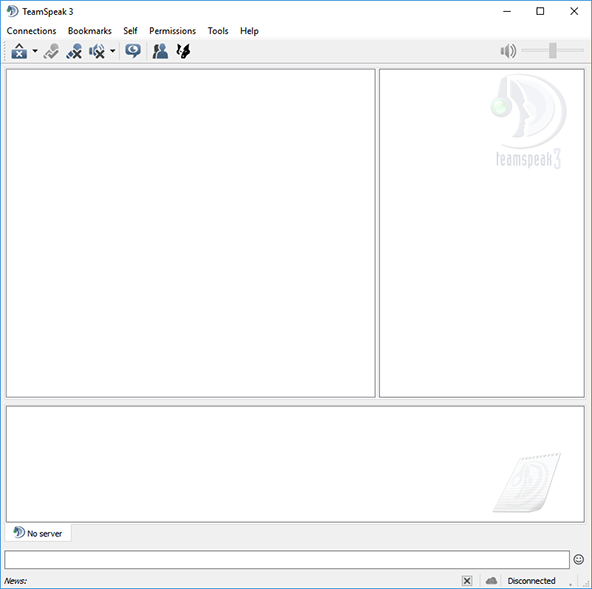Click the TeamSpeak 3 title bar icon
This screenshot has height=589, width=592.
(x=12, y=11)
